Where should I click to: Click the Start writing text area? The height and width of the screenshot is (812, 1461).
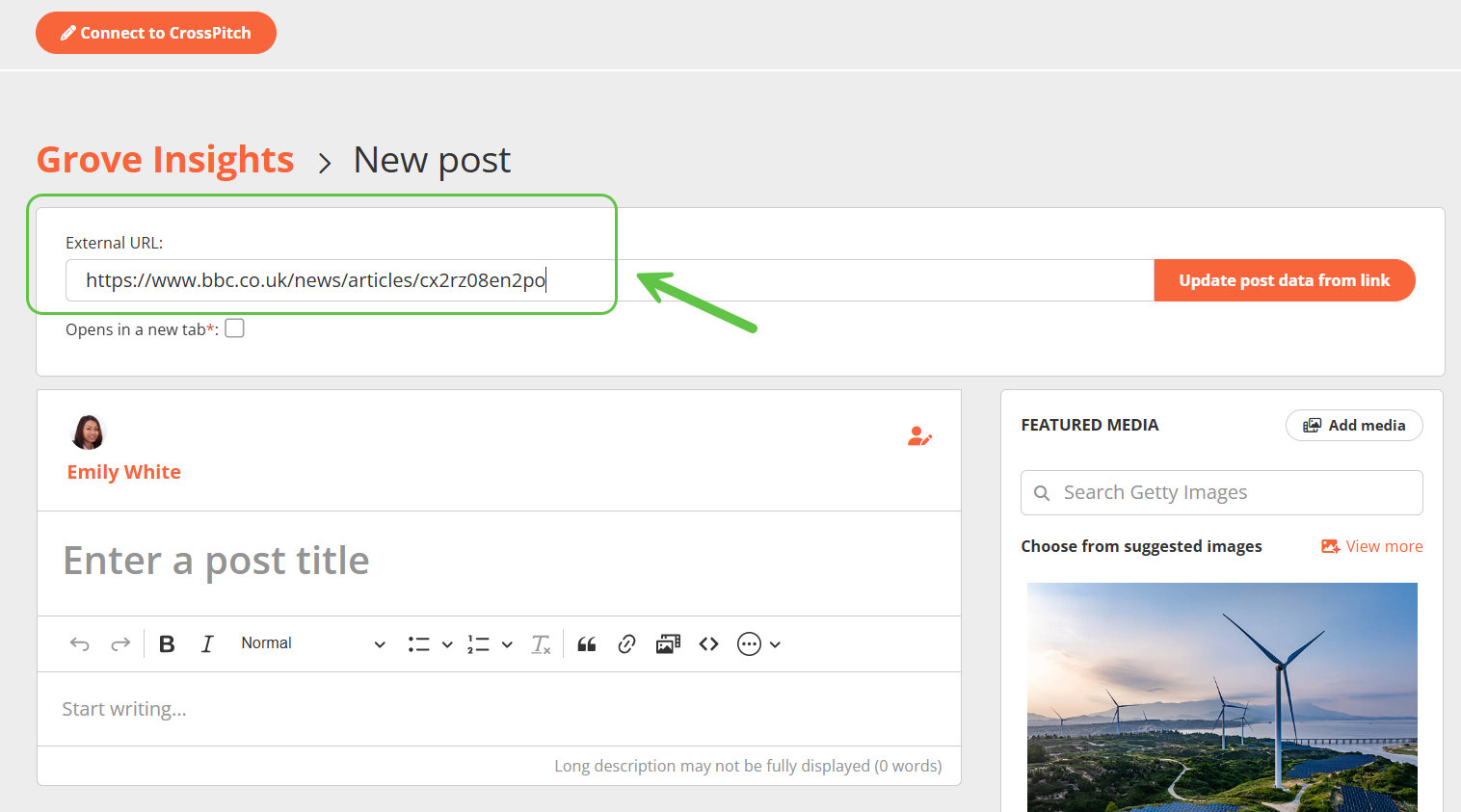click(x=499, y=709)
